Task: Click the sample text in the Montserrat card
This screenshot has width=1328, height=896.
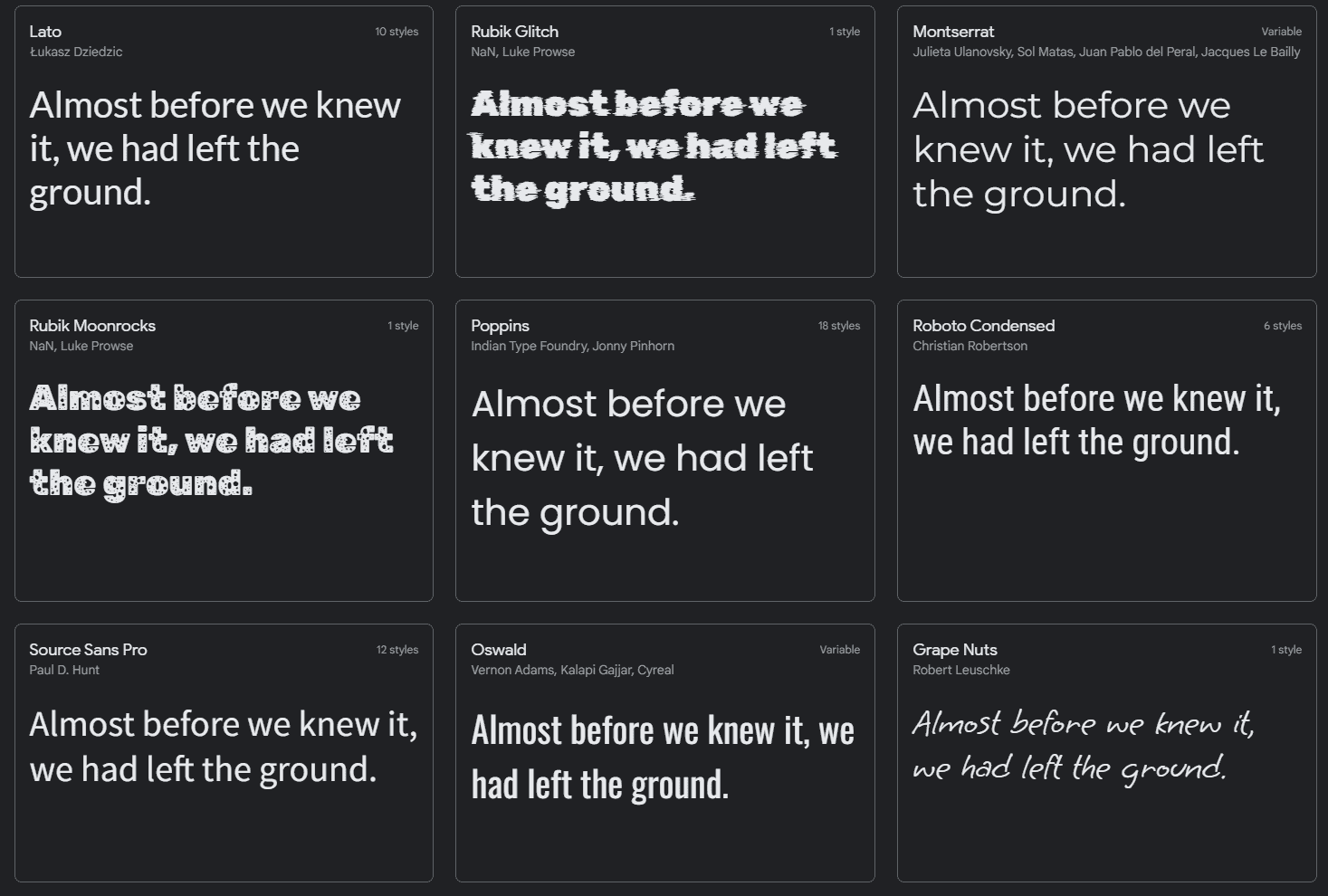Action: click(x=1086, y=148)
